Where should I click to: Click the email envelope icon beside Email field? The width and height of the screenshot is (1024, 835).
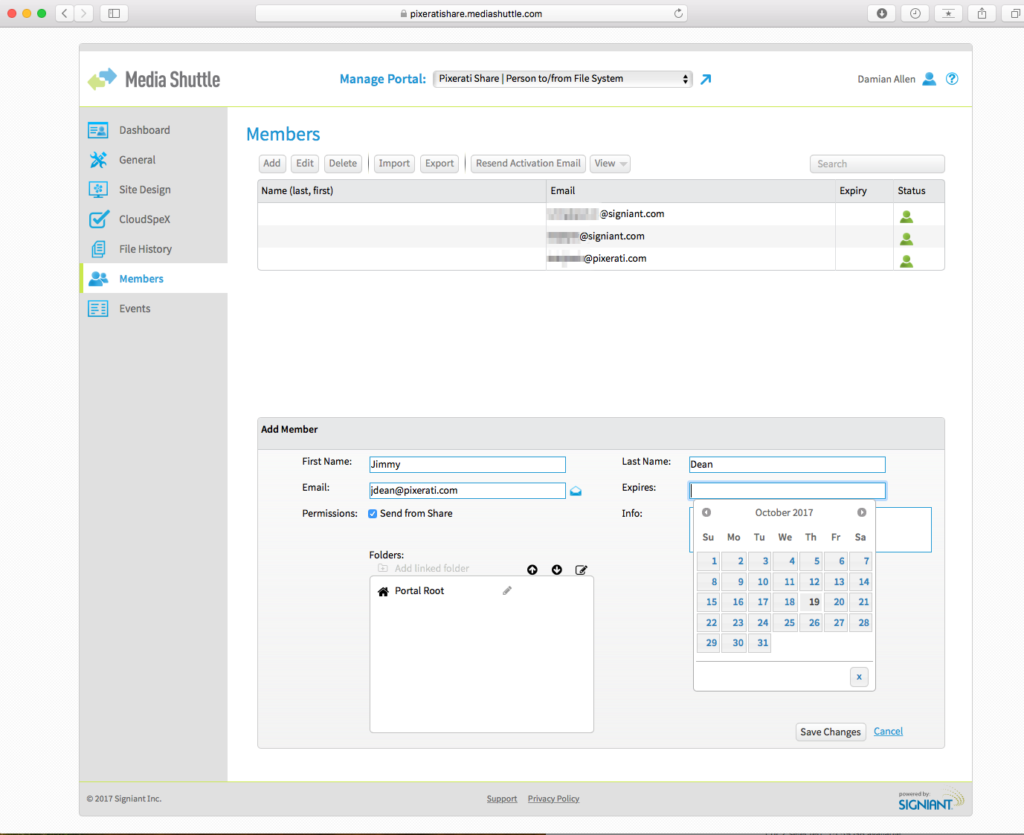pyautogui.click(x=576, y=491)
